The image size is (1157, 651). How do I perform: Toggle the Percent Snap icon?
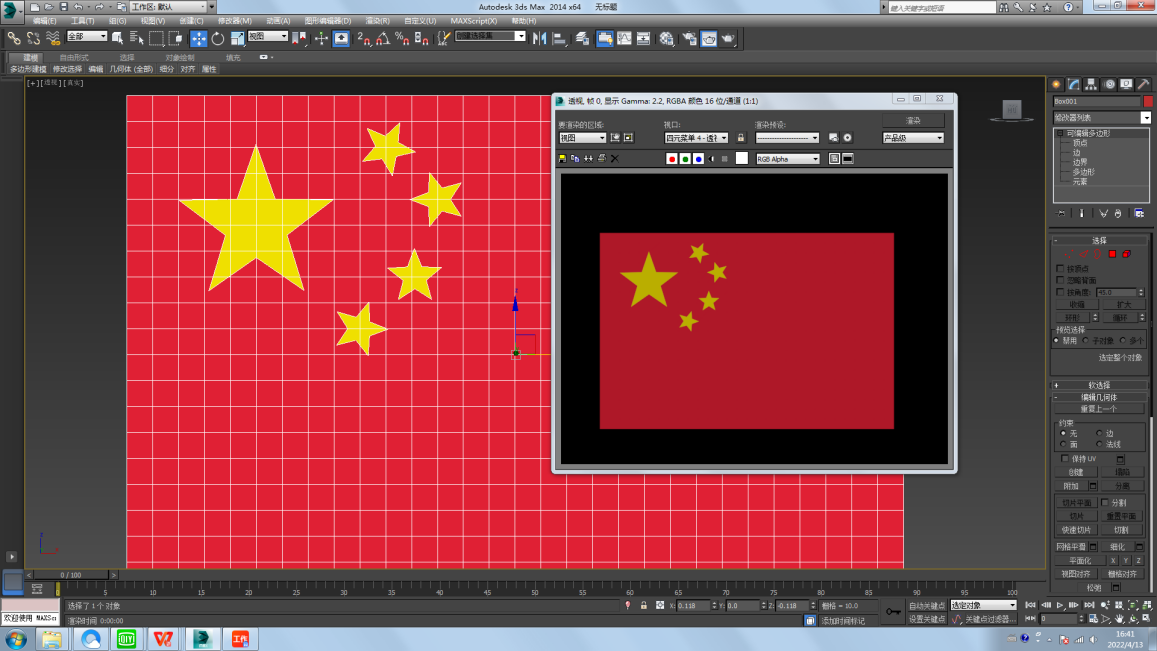(x=402, y=38)
